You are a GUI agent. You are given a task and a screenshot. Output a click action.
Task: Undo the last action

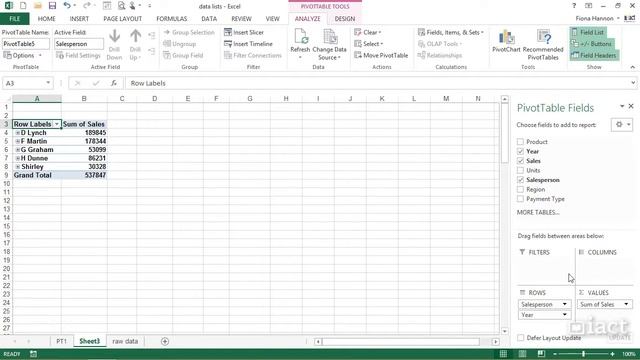click(67, 6)
